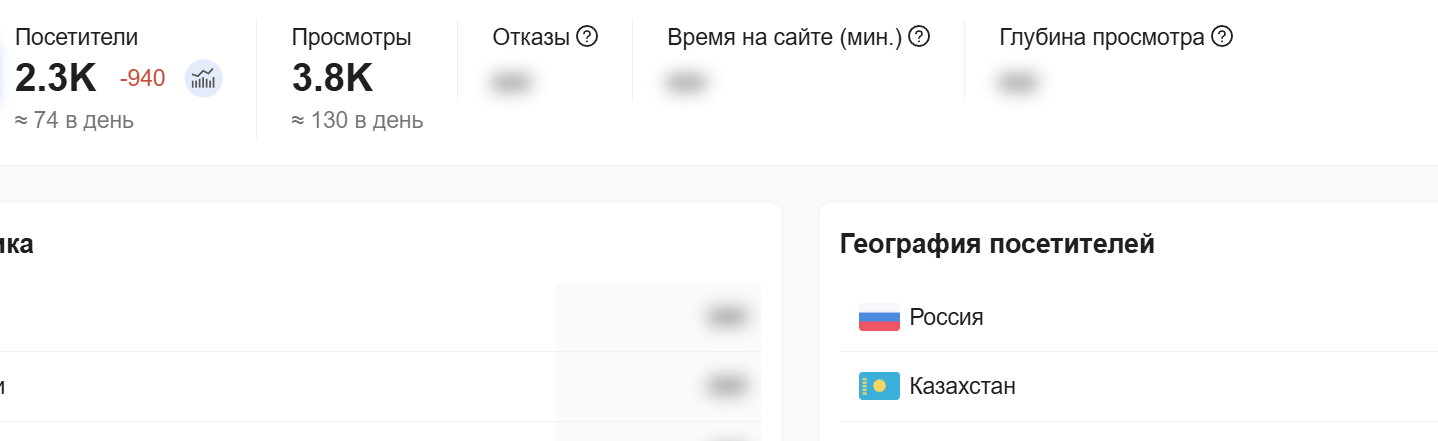The image size is (1438, 441).
Task: Click blurred value under Глубина просмотра
Action: 1016,83
